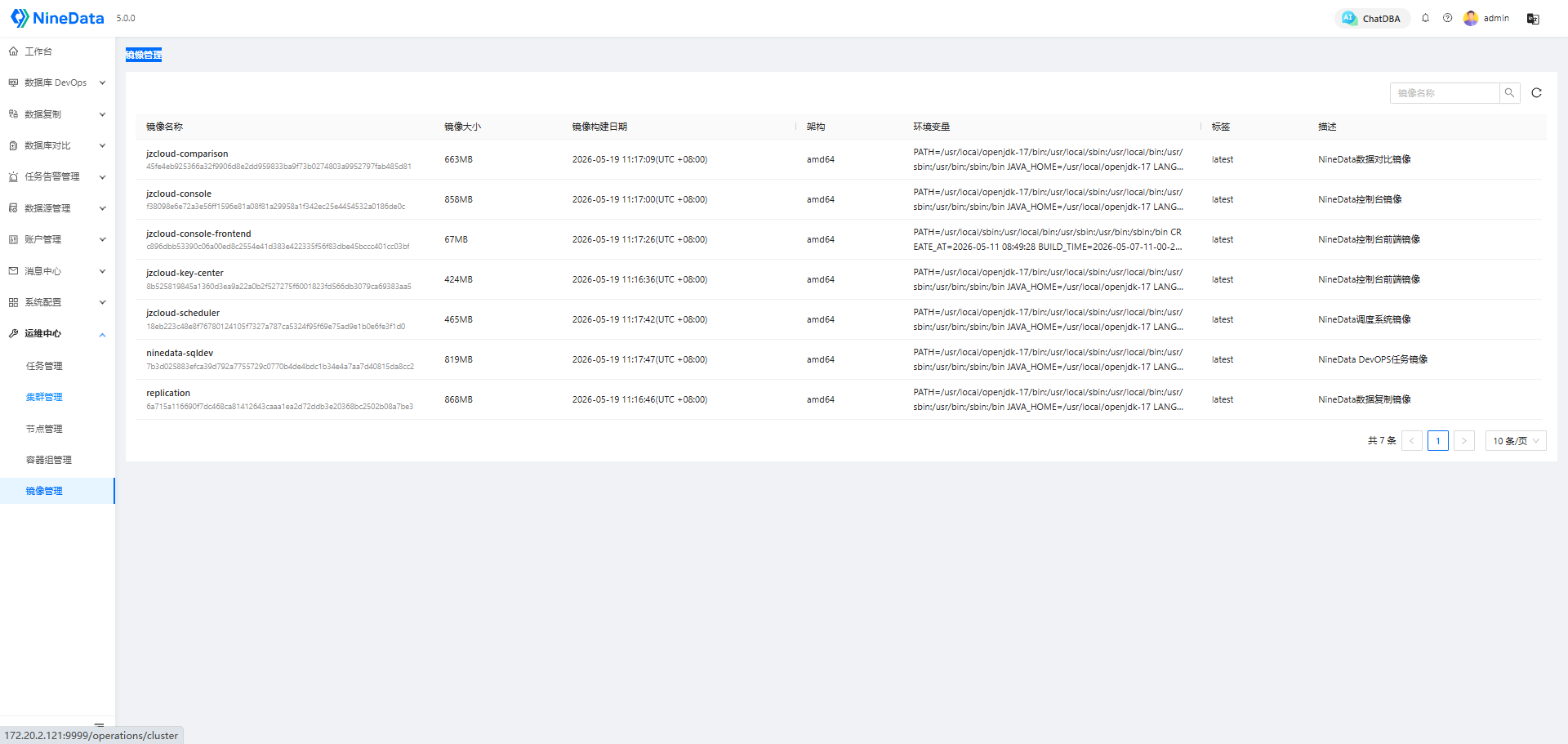
Task: Click the ninedata-sqldev image name
Action: [x=180, y=353]
